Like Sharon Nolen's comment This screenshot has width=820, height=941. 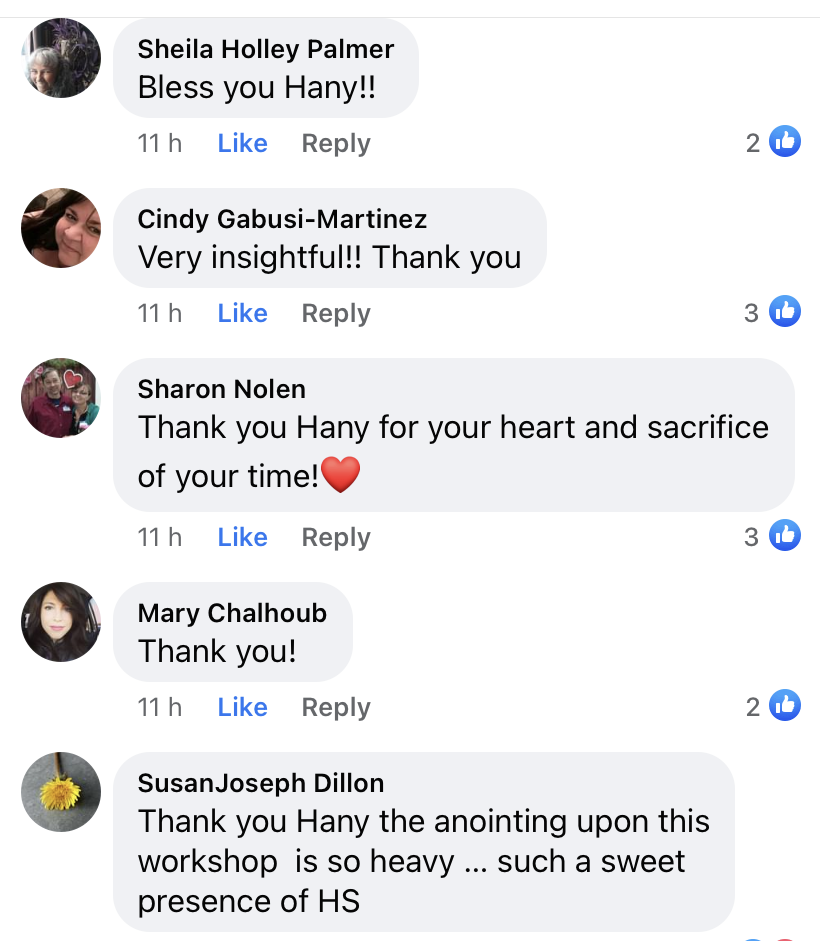point(243,537)
